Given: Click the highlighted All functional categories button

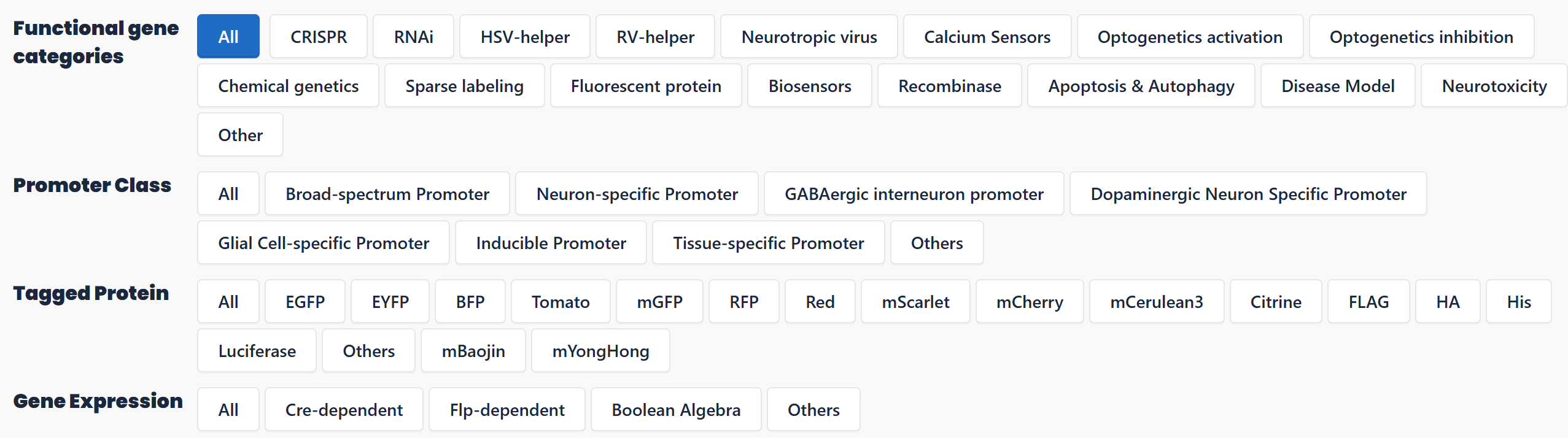Looking at the screenshot, I should pyautogui.click(x=228, y=37).
